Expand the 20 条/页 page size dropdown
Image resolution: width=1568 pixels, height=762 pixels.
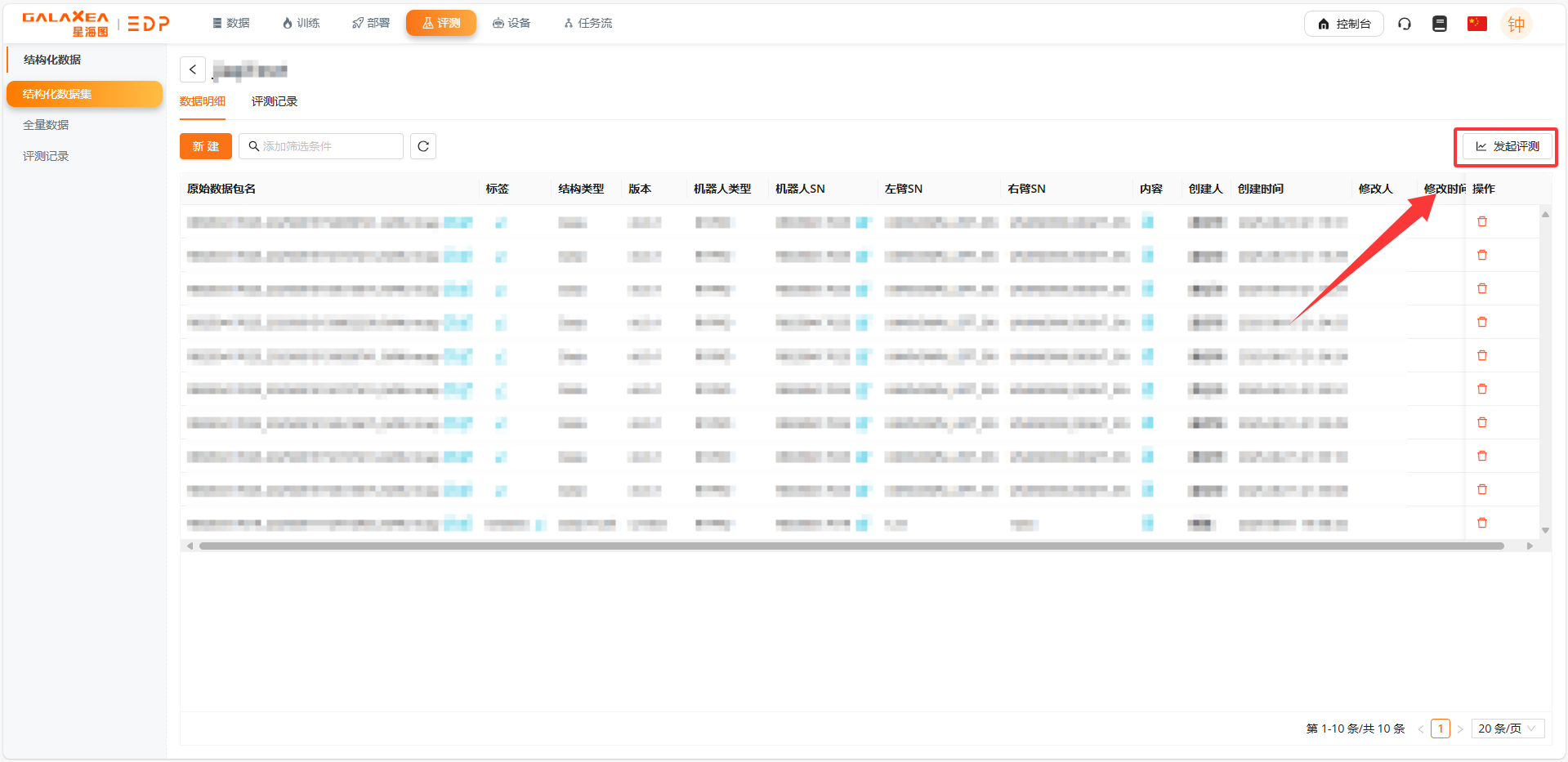click(1507, 729)
